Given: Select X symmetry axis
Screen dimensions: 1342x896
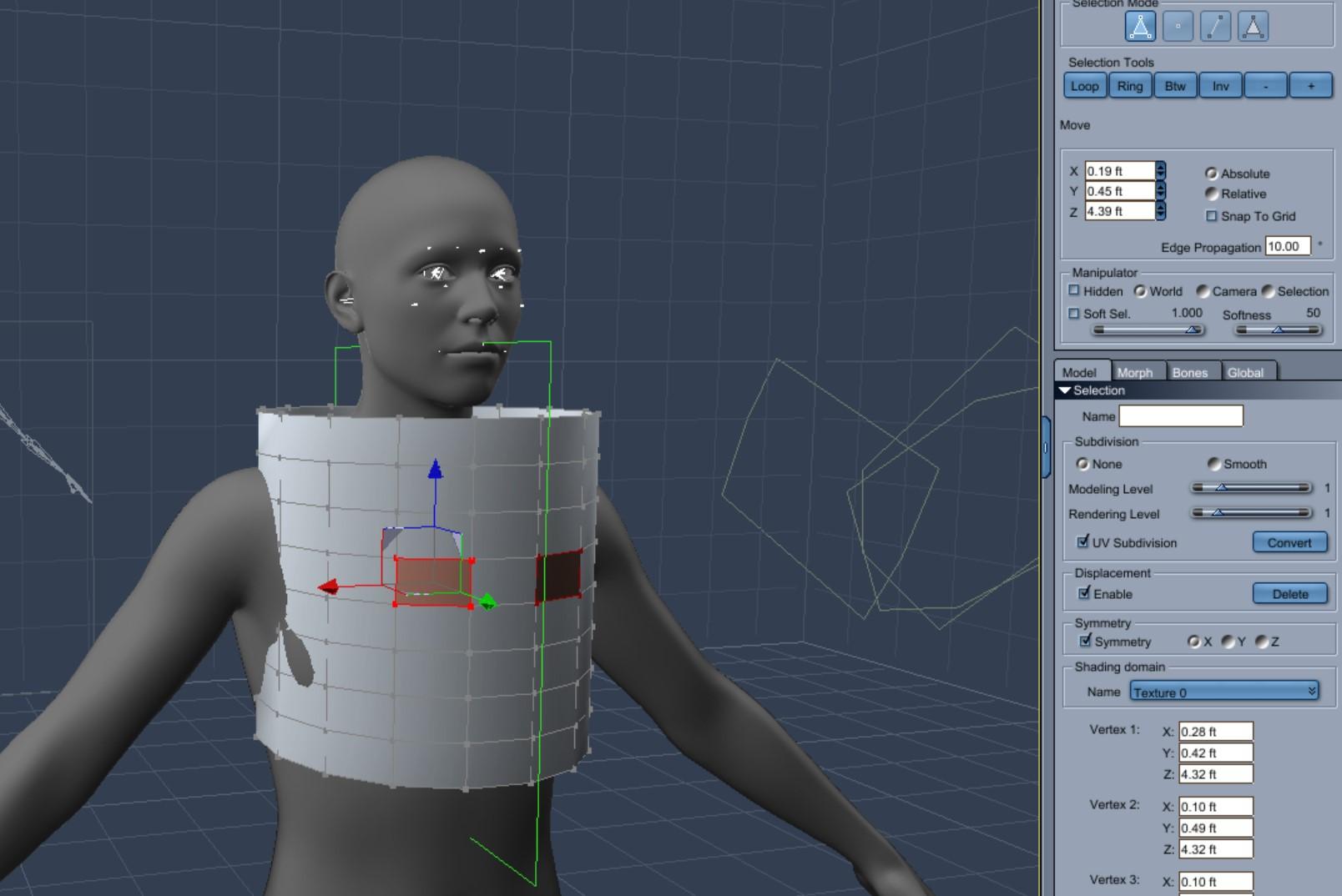Looking at the screenshot, I should click(x=1194, y=642).
